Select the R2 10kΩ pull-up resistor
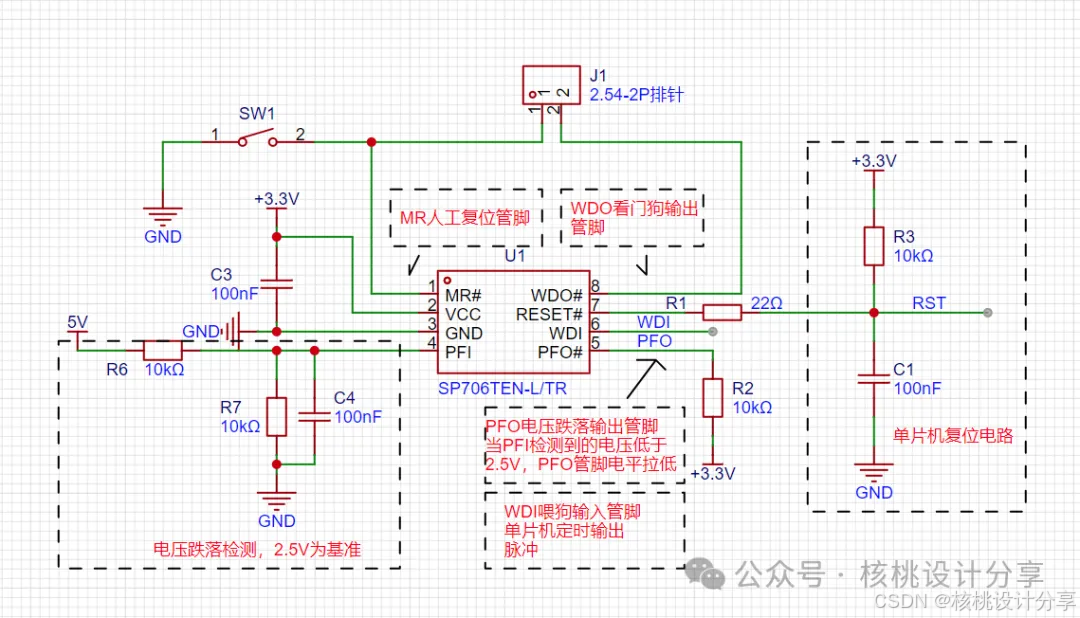1080x618 pixels. [x=714, y=399]
